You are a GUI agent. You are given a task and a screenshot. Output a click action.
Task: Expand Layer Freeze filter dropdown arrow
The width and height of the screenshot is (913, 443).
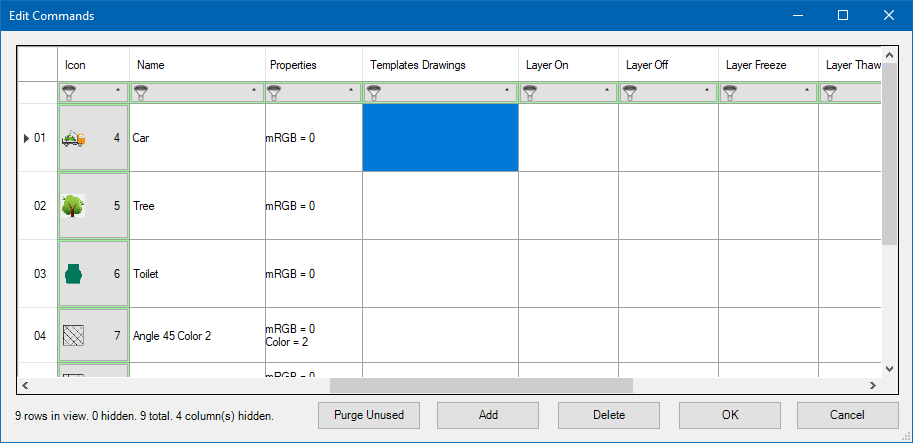tap(807, 91)
